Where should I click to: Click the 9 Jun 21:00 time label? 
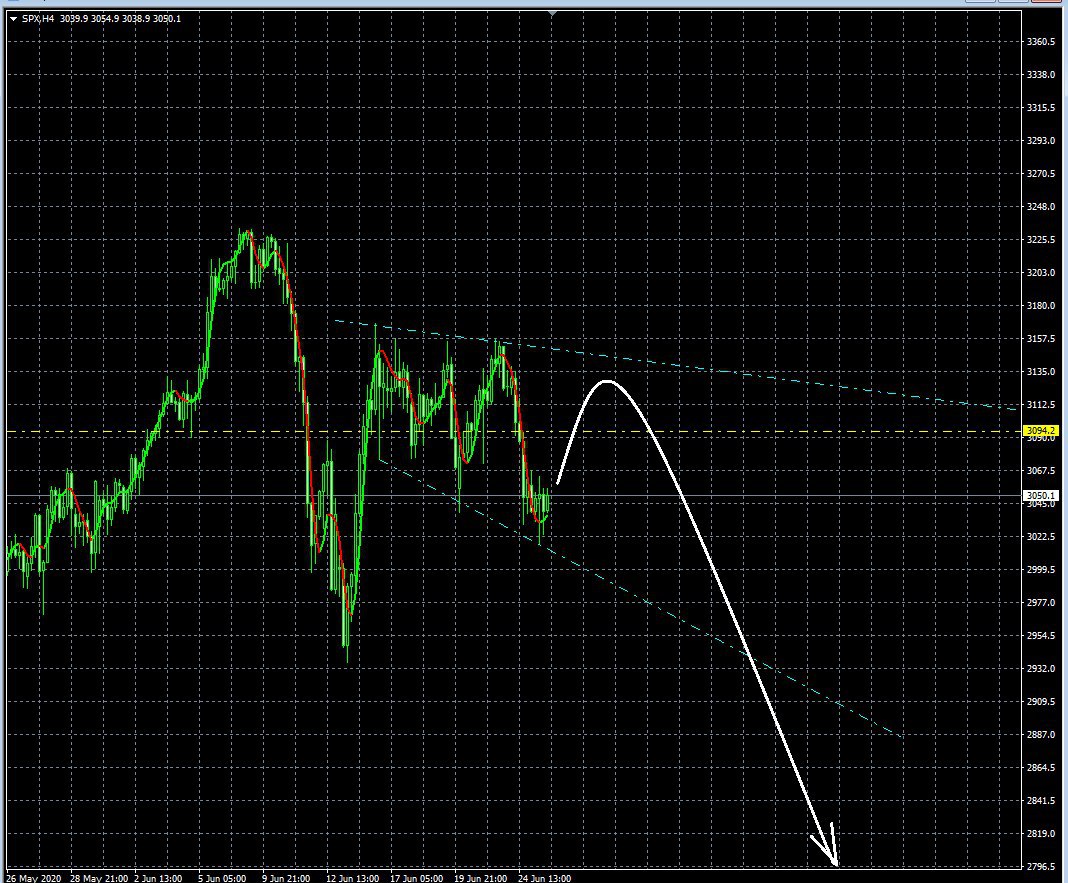[286, 878]
